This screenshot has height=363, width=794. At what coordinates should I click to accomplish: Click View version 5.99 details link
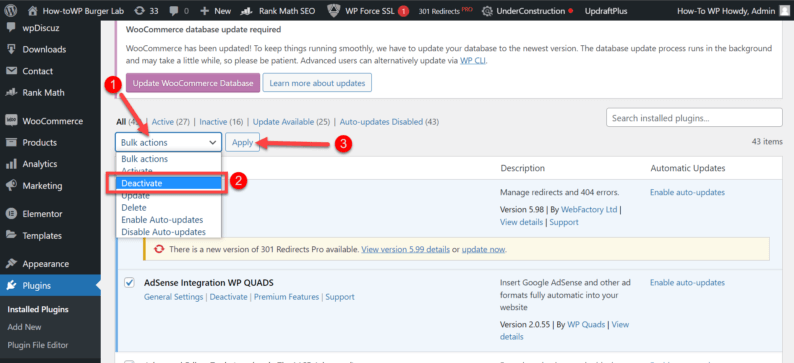coord(406,250)
